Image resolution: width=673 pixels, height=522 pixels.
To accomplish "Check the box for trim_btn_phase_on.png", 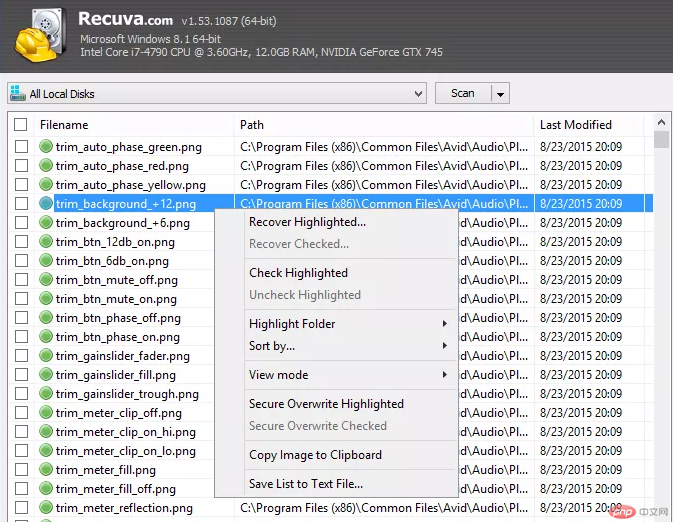I will pyautogui.click(x=21, y=337).
